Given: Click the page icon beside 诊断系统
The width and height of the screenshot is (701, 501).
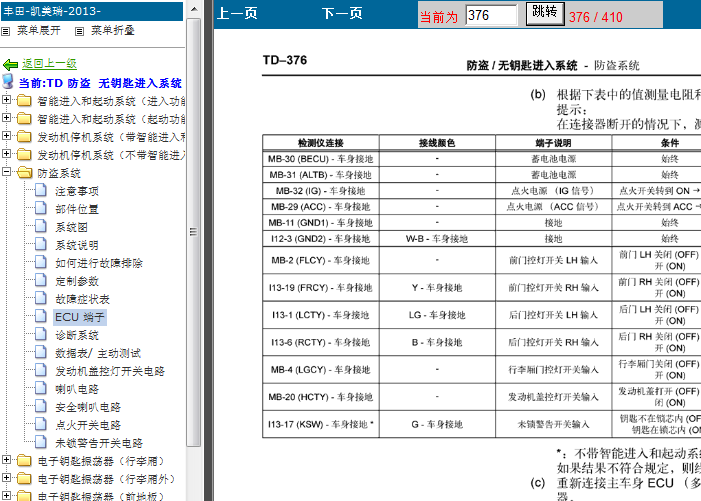Looking at the screenshot, I should (x=41, y=334).
